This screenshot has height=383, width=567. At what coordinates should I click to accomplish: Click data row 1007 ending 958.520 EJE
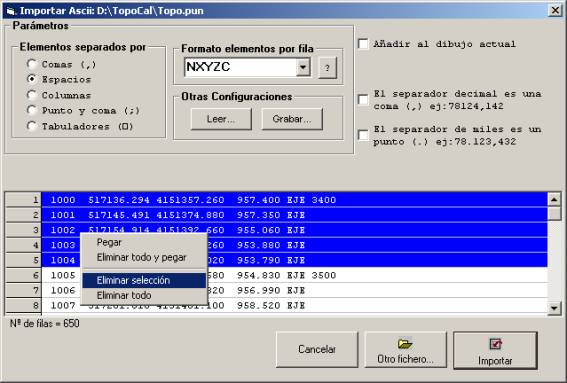coord(295,306)
